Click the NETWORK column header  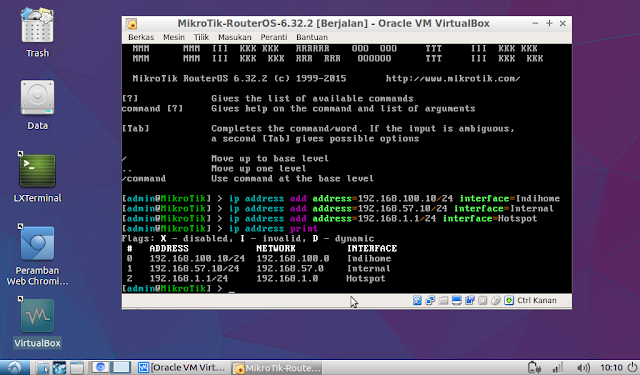(276, 249)
